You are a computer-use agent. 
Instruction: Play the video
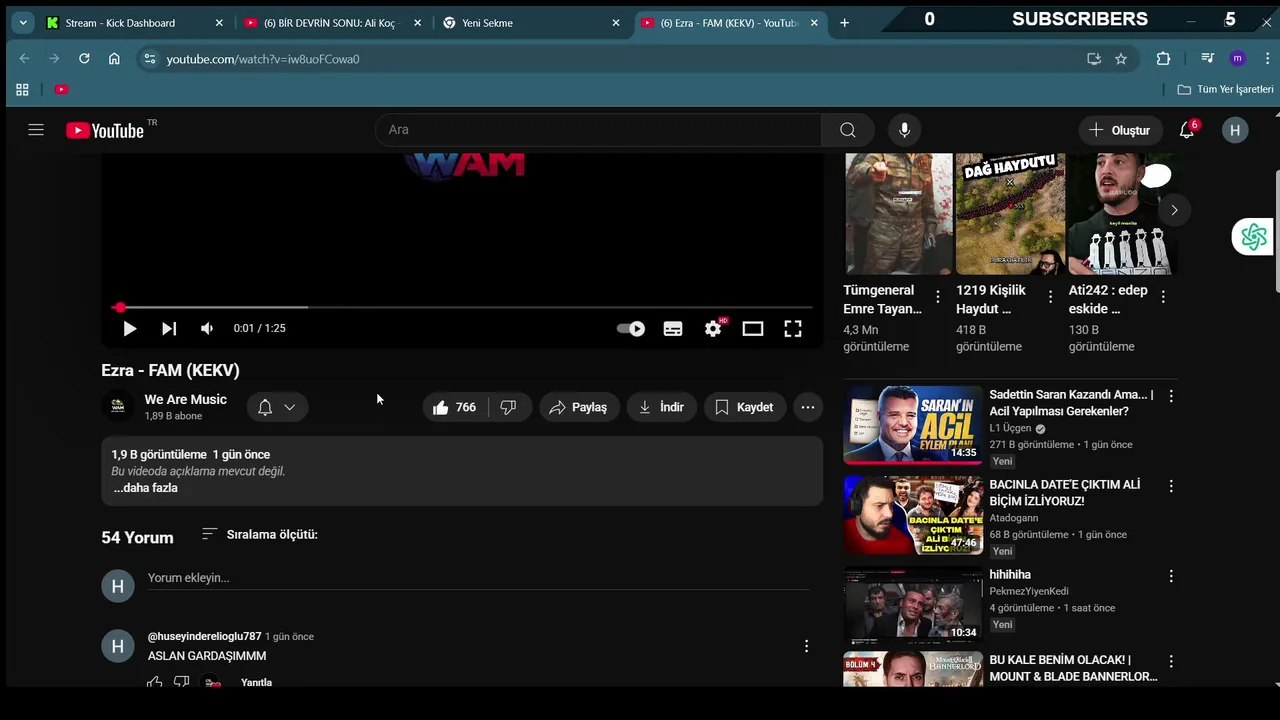point(129,328)
